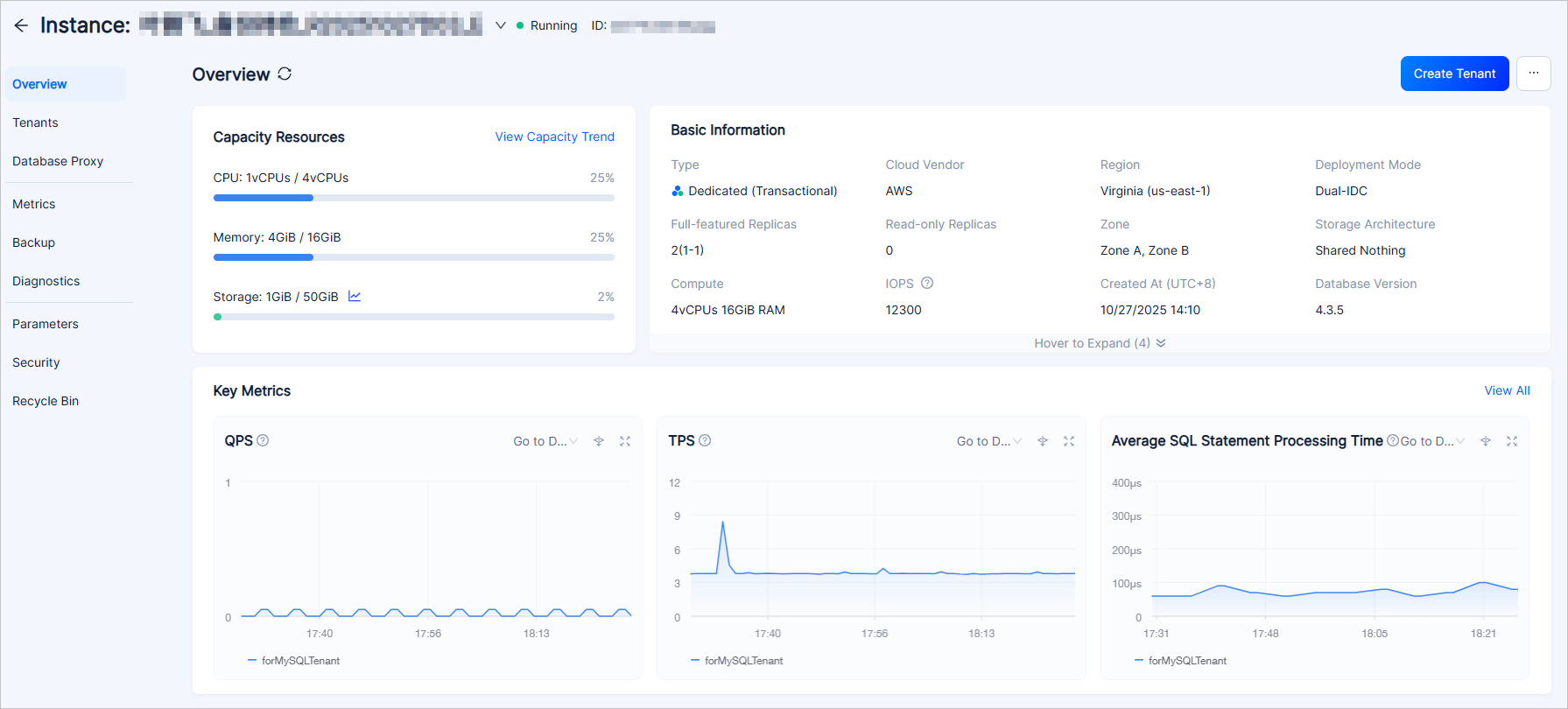Screen dimensions: 1568x709
Task: Select Overview in the sidebar
Action: 66,84
